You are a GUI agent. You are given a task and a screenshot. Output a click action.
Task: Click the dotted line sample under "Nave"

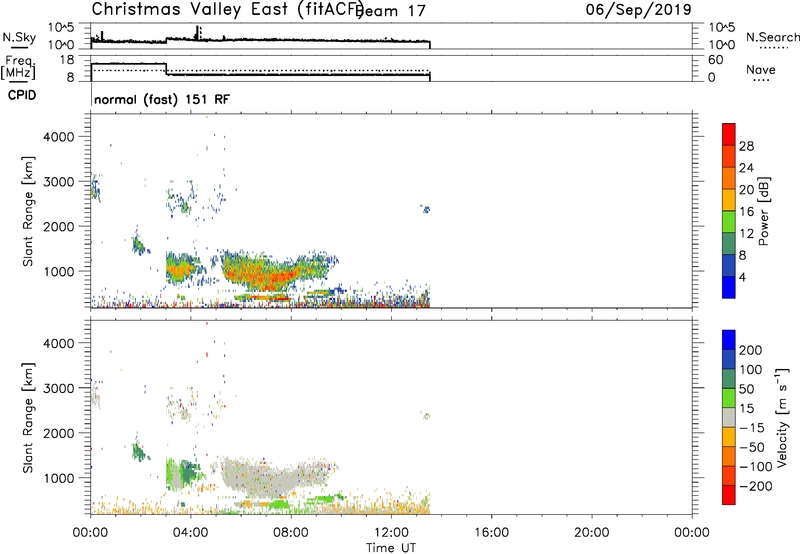point(761,80)
